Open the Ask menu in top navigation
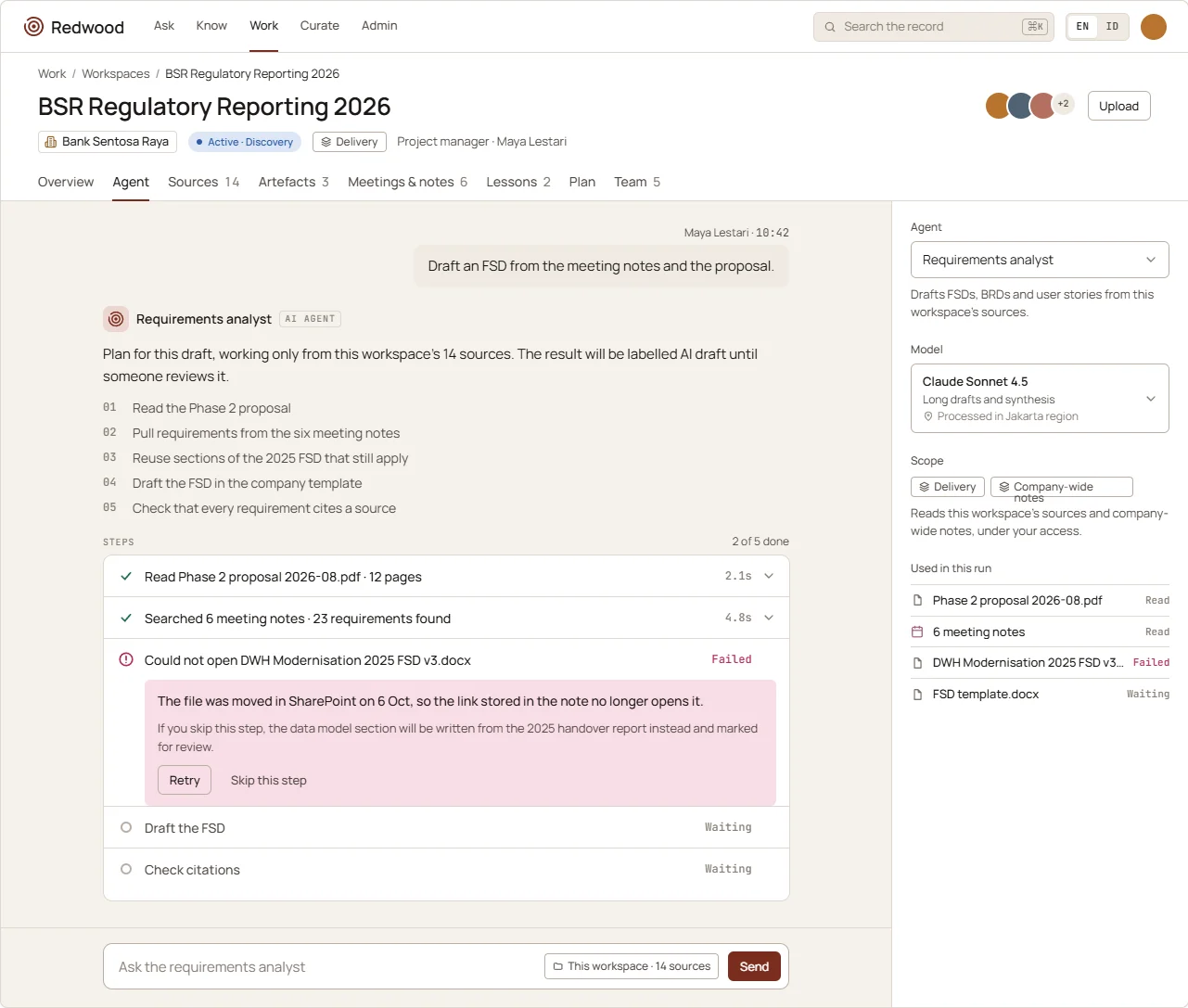Viewport: 1188px width, 1008px height. (164, 26)
